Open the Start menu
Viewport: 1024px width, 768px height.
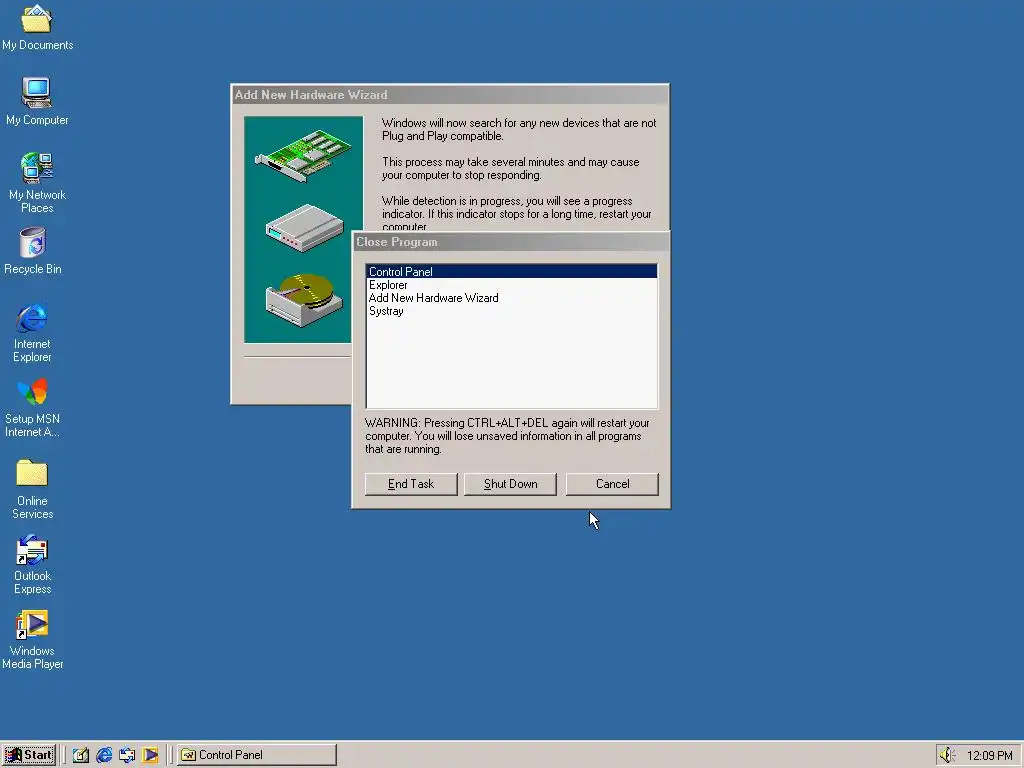click(x=28, y=755)
